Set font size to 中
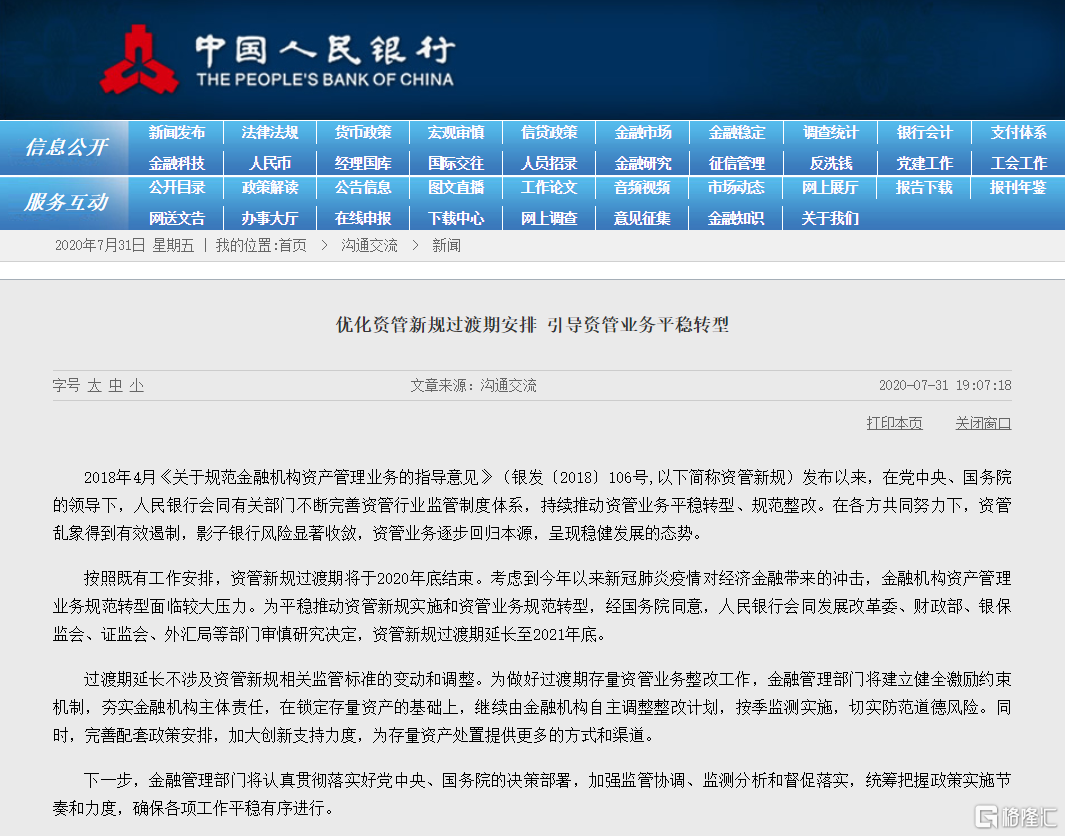1065x836 pixels. [x=115, y=386]
